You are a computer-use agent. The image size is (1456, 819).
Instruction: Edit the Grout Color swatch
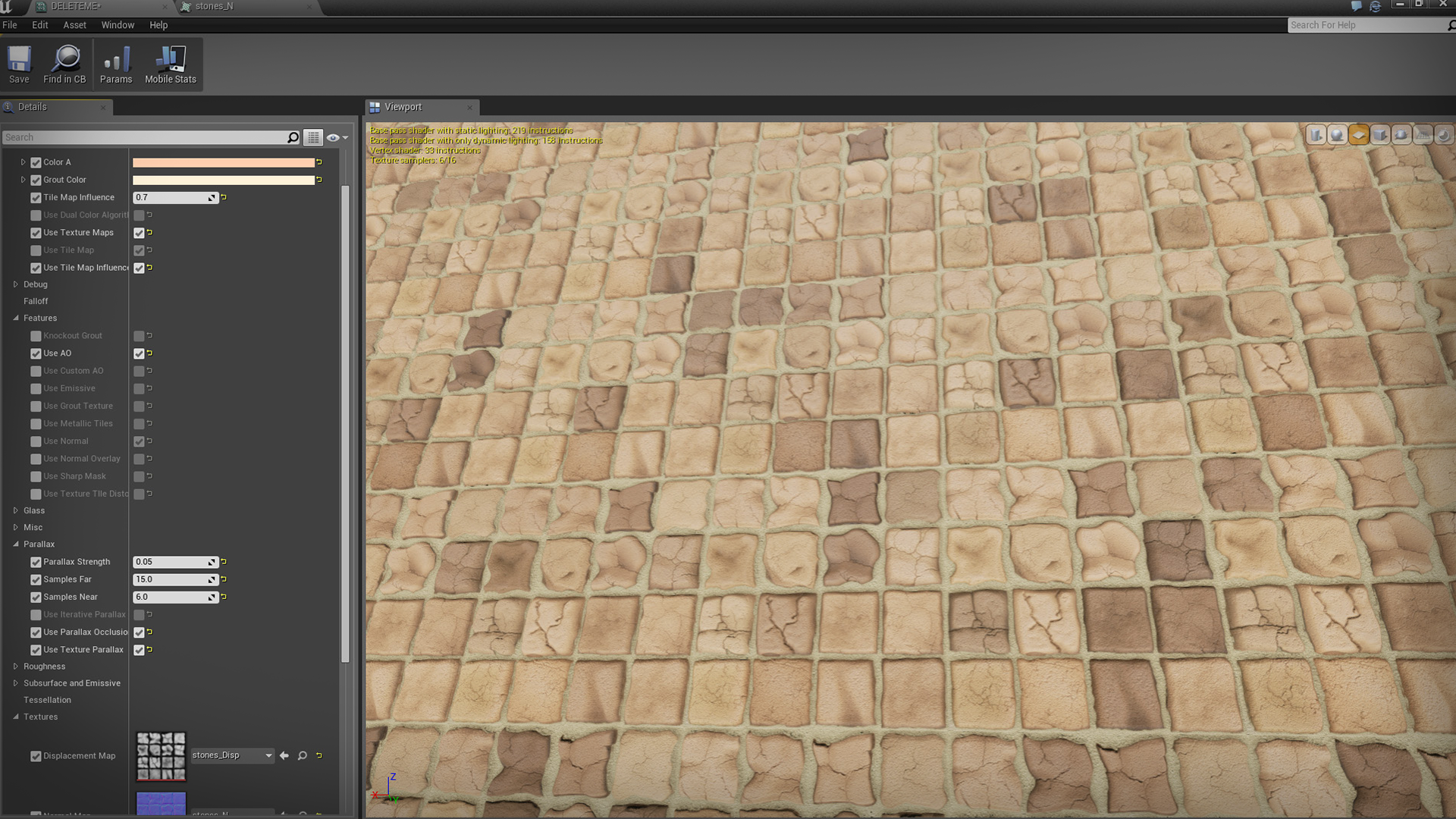pyautogui.click(x=224, y=180)
